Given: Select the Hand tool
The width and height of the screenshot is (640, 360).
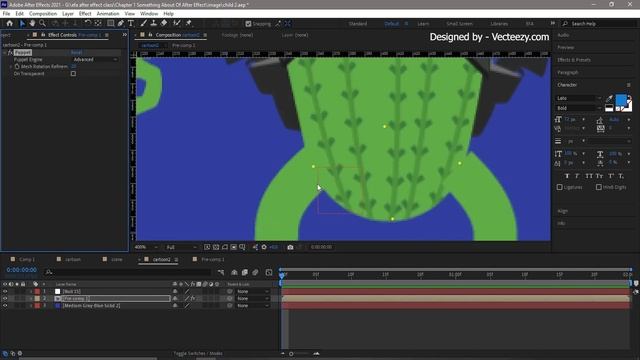Looking at the screenshot, I should pos(32,23).
